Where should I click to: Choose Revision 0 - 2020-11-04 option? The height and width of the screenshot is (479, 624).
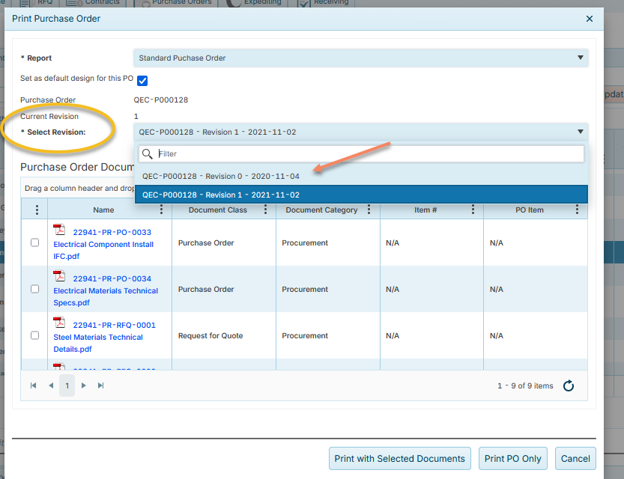point(361,176)
